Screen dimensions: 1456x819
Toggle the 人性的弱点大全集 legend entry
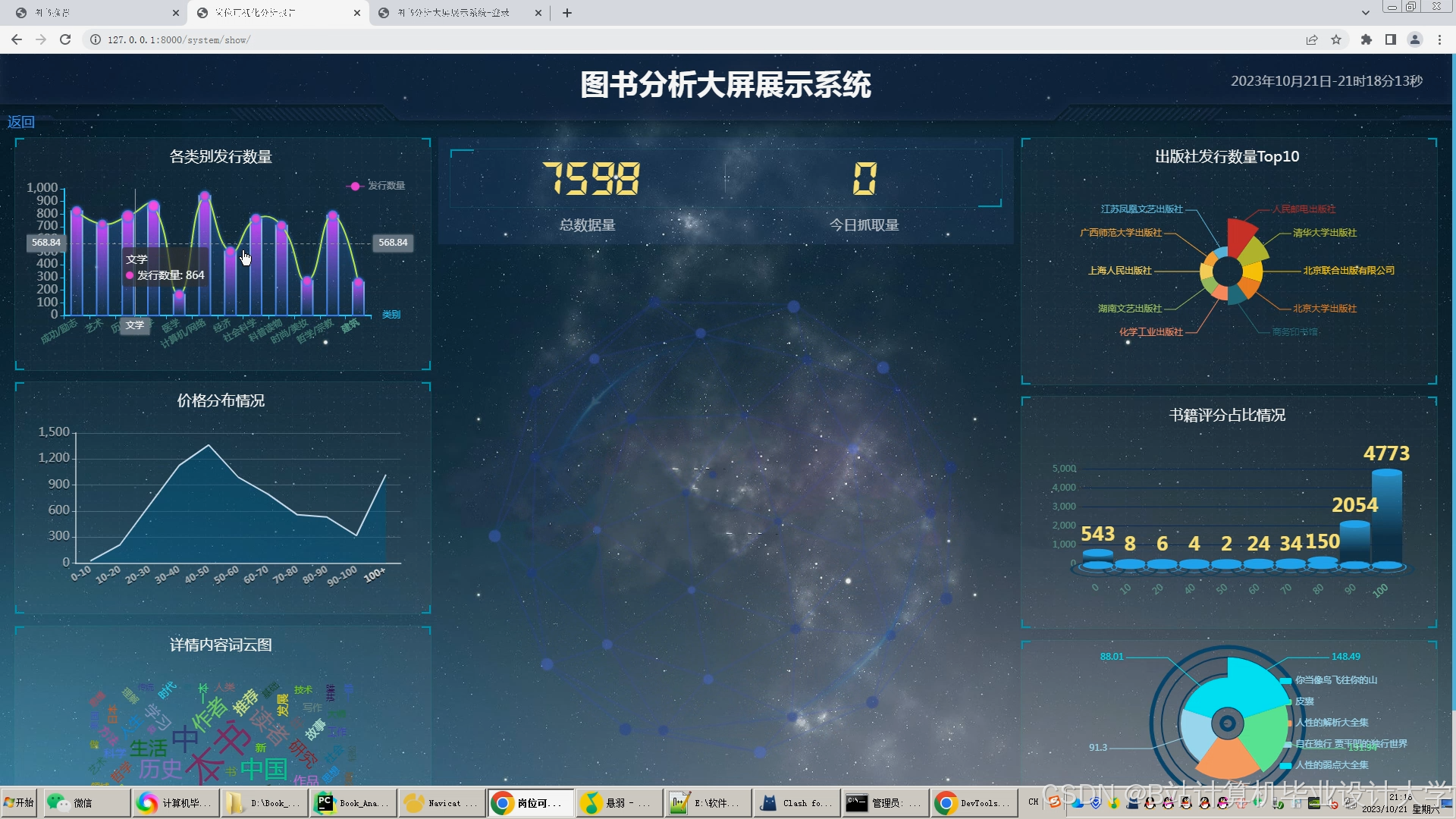tap(1332, 765)
